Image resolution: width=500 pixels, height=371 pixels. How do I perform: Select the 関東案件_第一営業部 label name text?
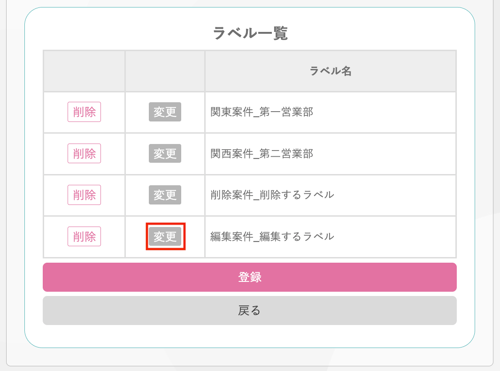pyautogui.click(x=262, y=112)
